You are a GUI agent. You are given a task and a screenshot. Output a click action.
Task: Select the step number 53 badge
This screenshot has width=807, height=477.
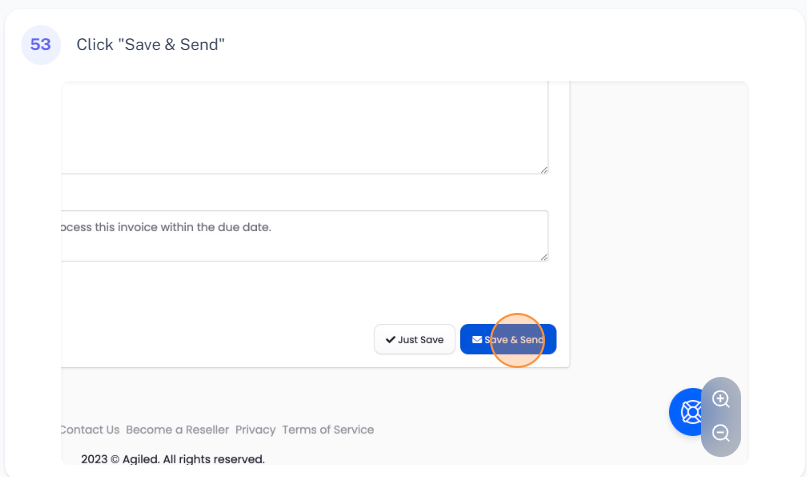[41, 45]
